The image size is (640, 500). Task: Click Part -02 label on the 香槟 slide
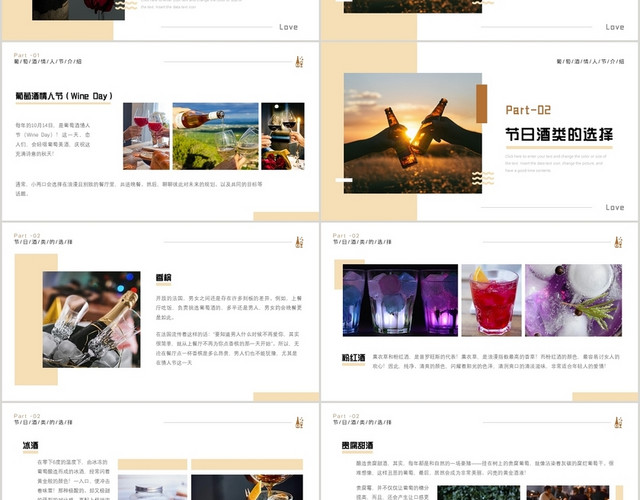point(27,236)
